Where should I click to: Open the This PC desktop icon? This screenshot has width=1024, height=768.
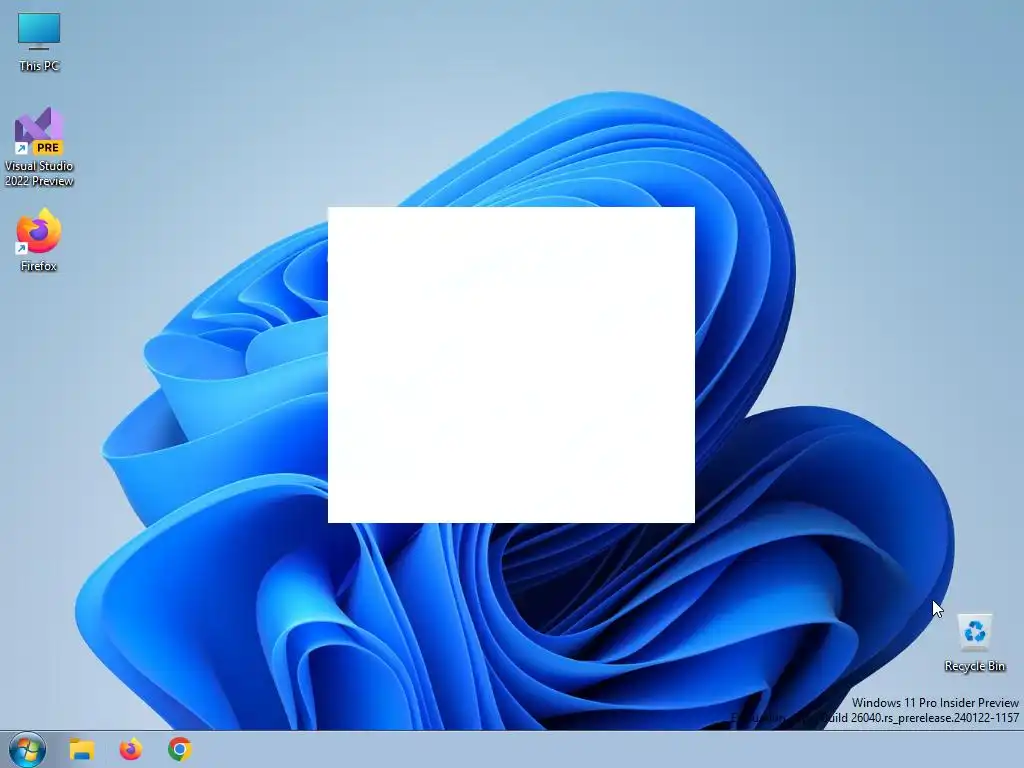click(39, 42)
